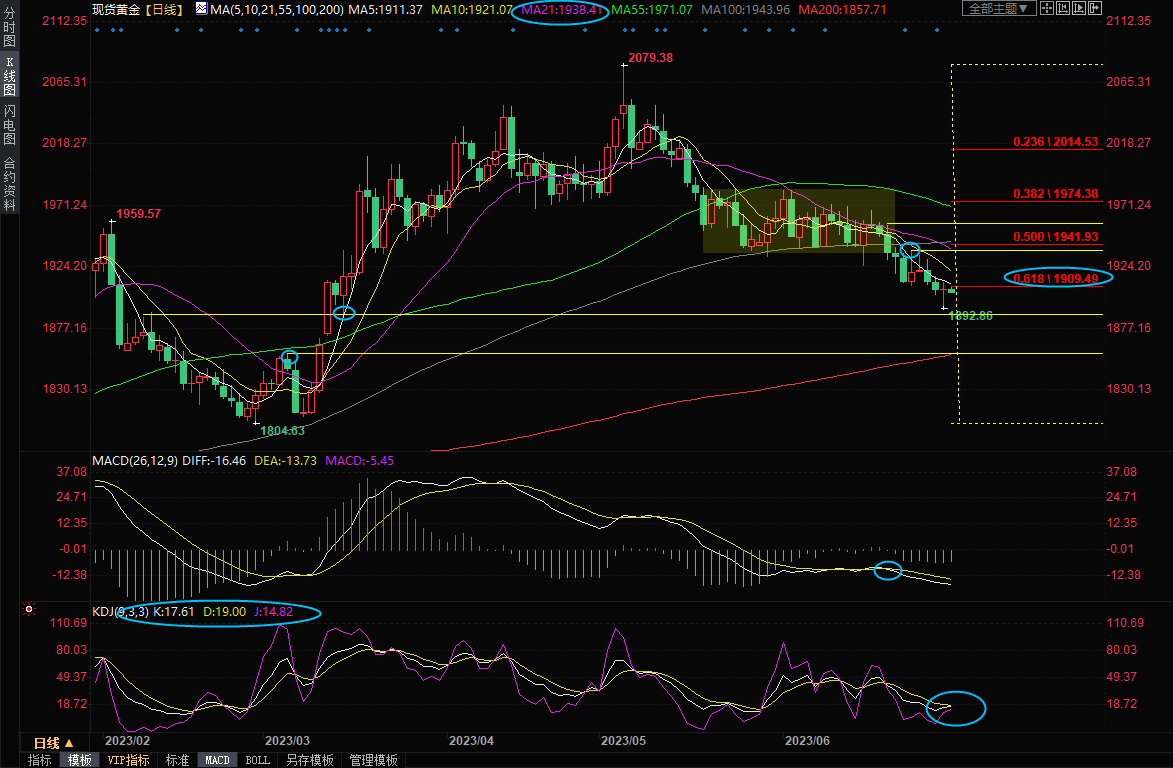
Task: Click the 管理模板 button
Action: [x=373, y=760]
